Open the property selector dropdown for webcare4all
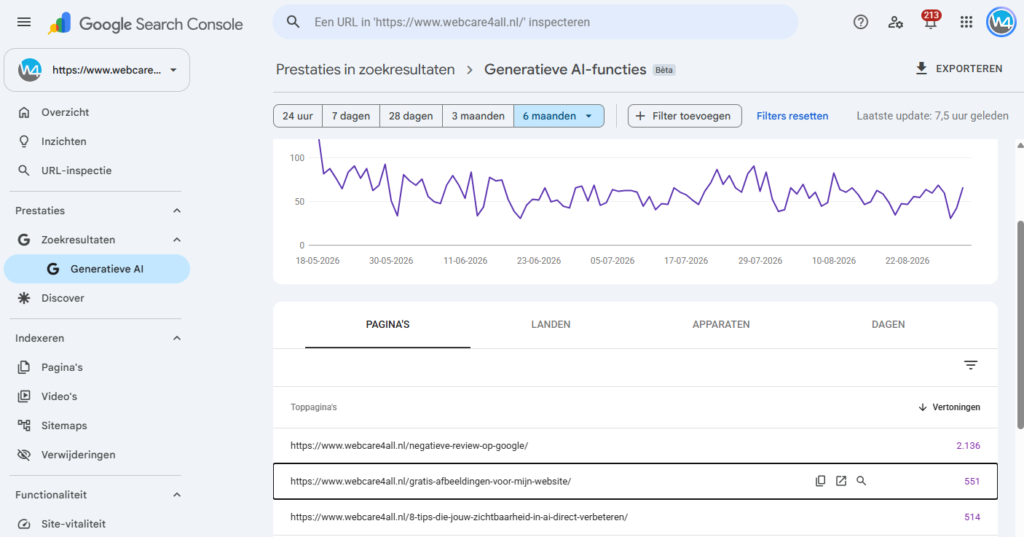 pos(97,70)
